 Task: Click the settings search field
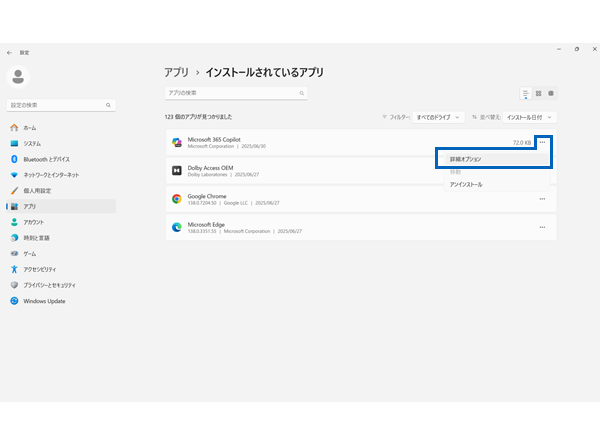(x=61, y=105)
